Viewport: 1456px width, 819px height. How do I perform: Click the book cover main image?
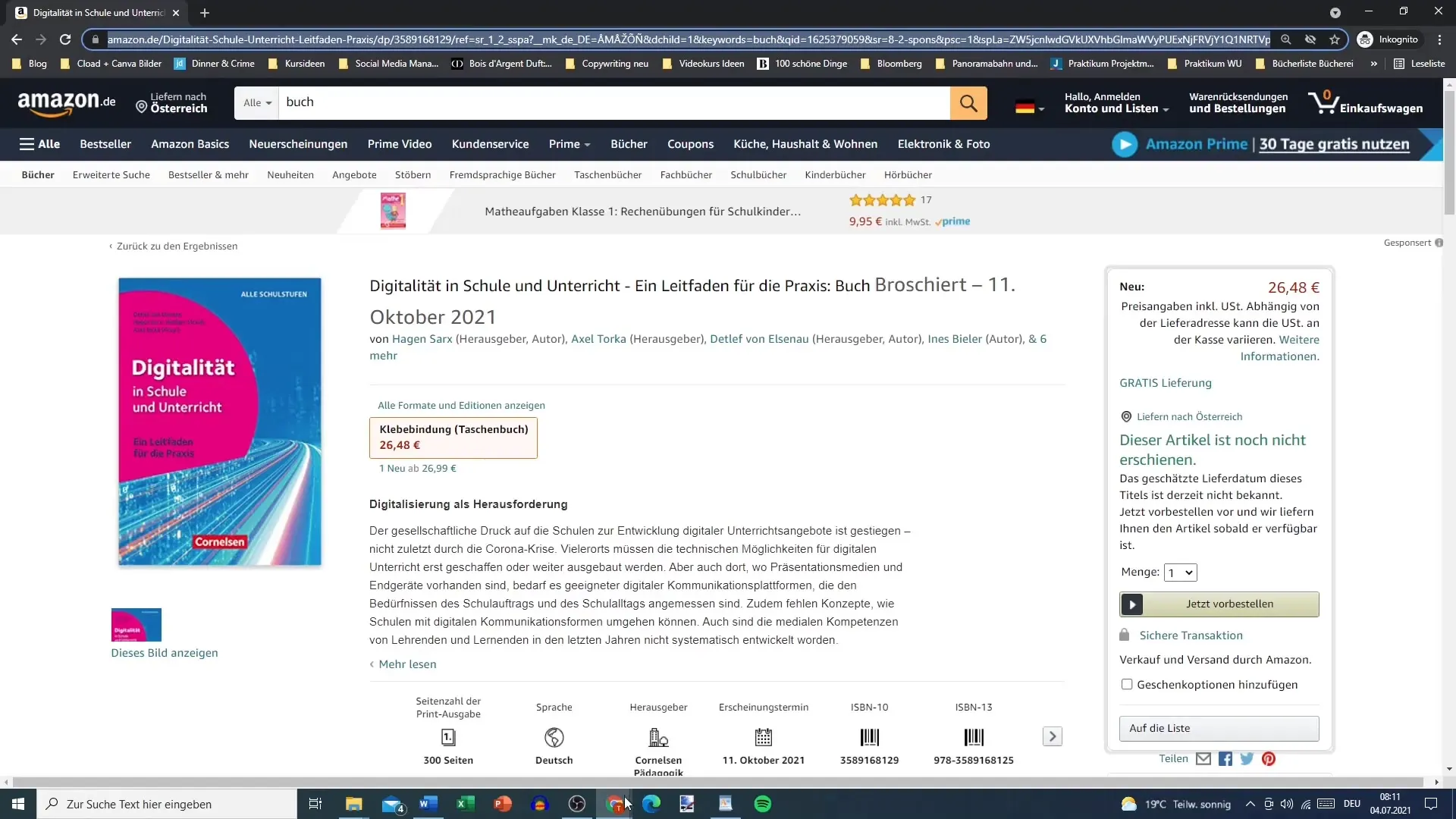coord(220,422)
